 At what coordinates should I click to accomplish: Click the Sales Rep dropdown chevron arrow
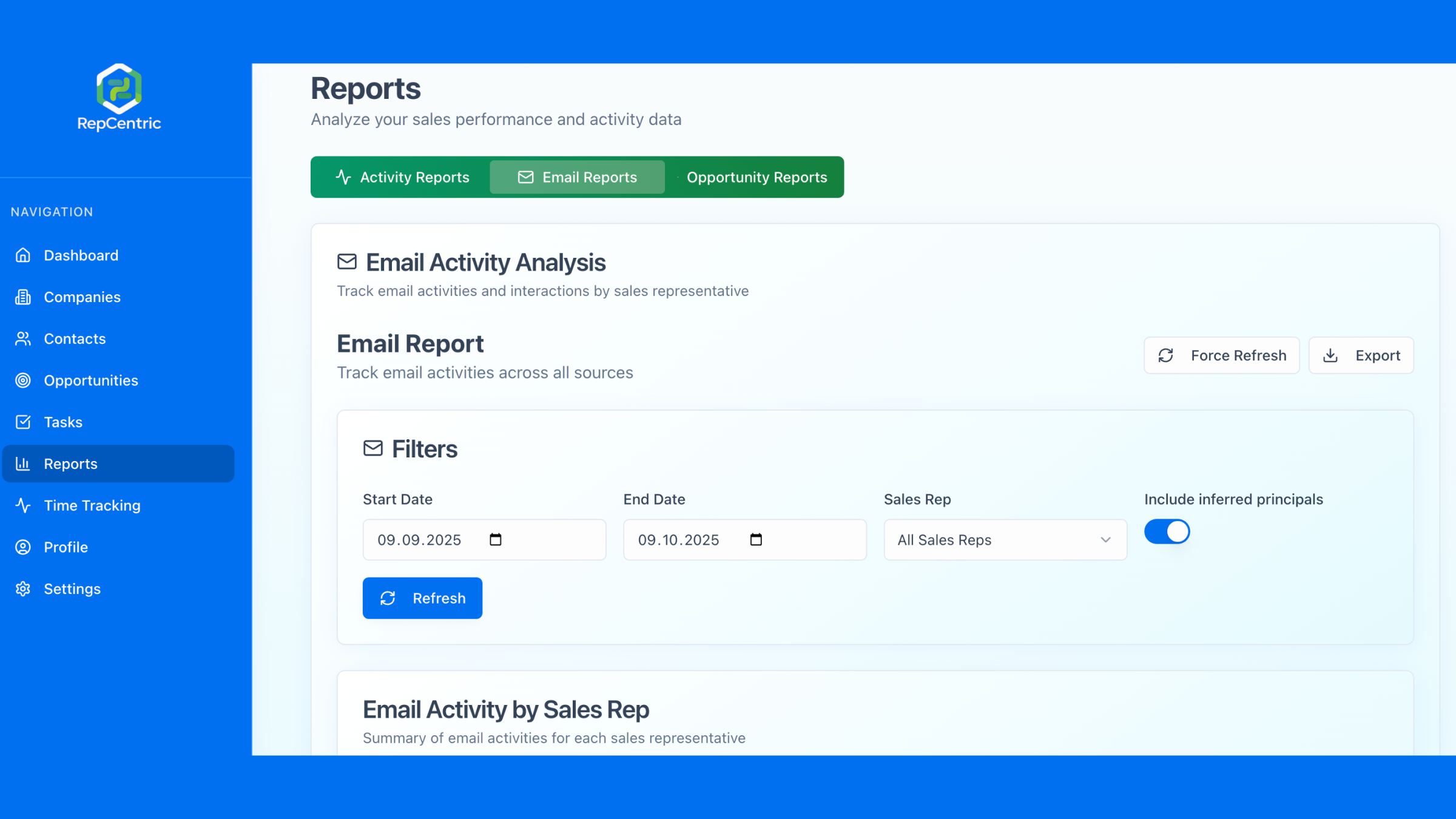click(x=1105, y=540)
